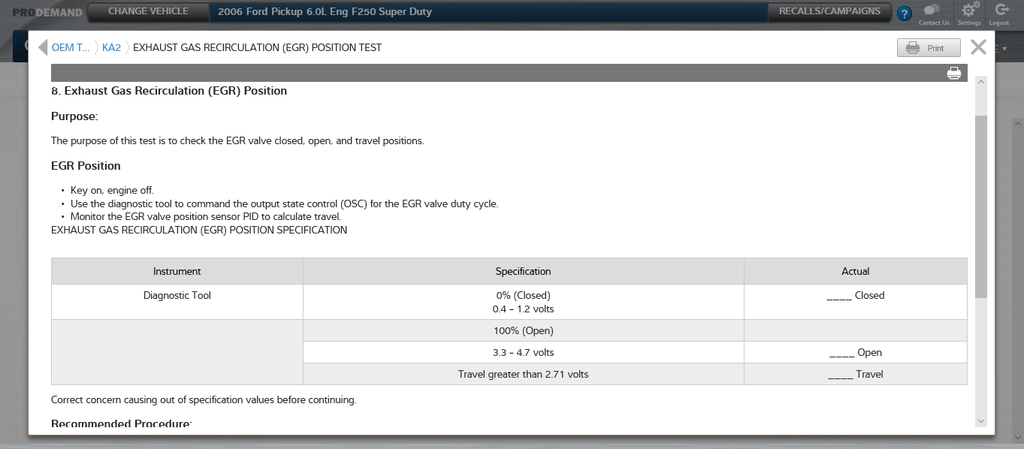Click the '____ Open' actual cell
Screen dimensions: 1024x449
click(856, 352)
